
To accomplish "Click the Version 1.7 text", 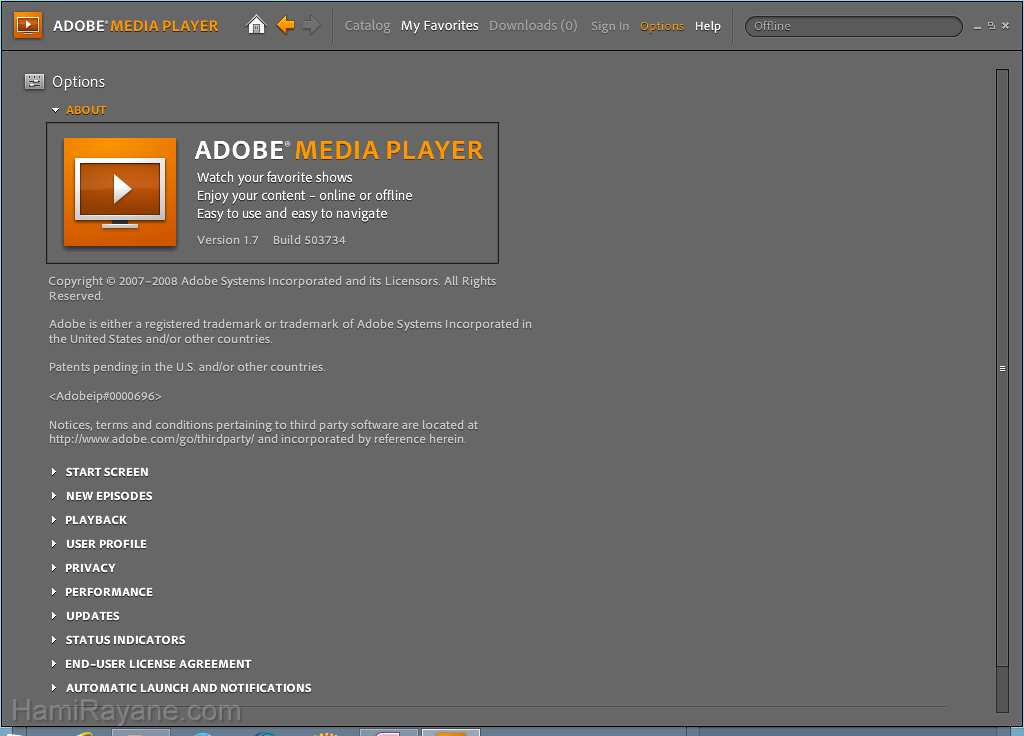I will 228,240.
